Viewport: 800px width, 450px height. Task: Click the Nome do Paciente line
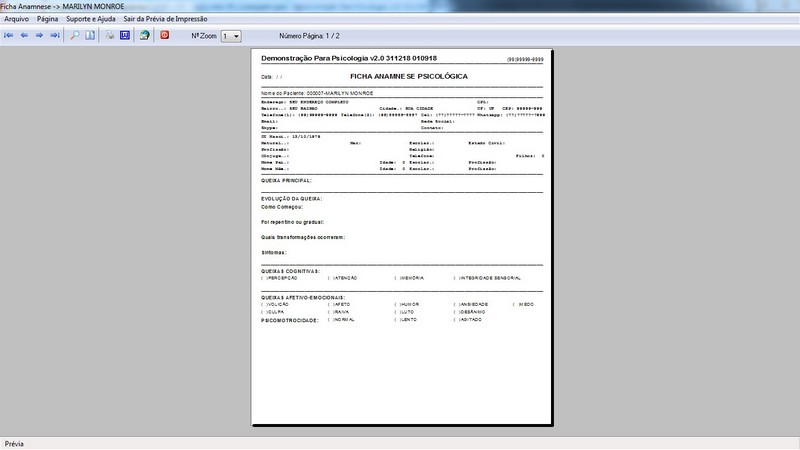317,93
